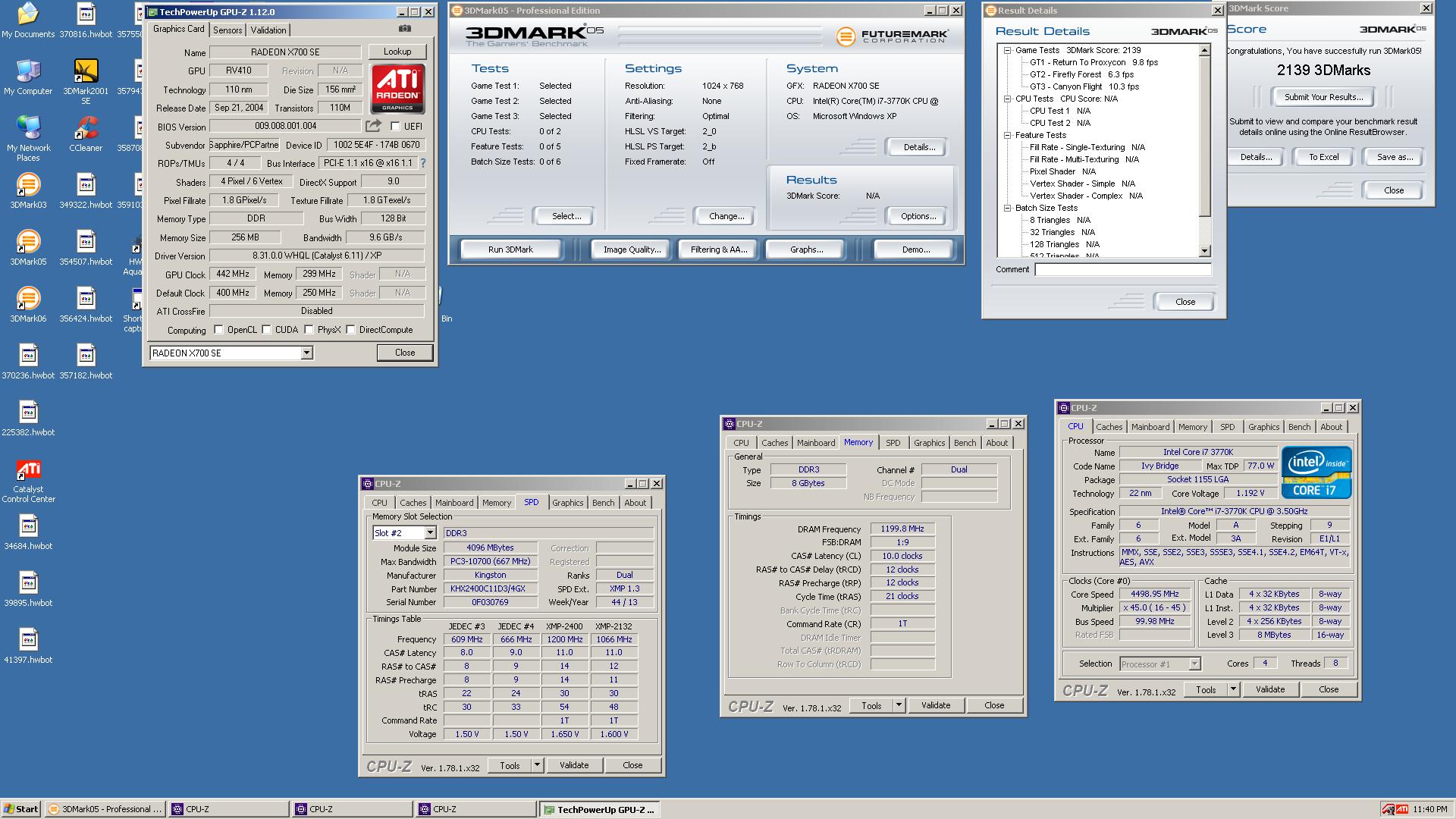Switch to the Sensors tab in GPU-Z
The height and width of the screenshot is (819, 1456).
(x=227, y=30)
